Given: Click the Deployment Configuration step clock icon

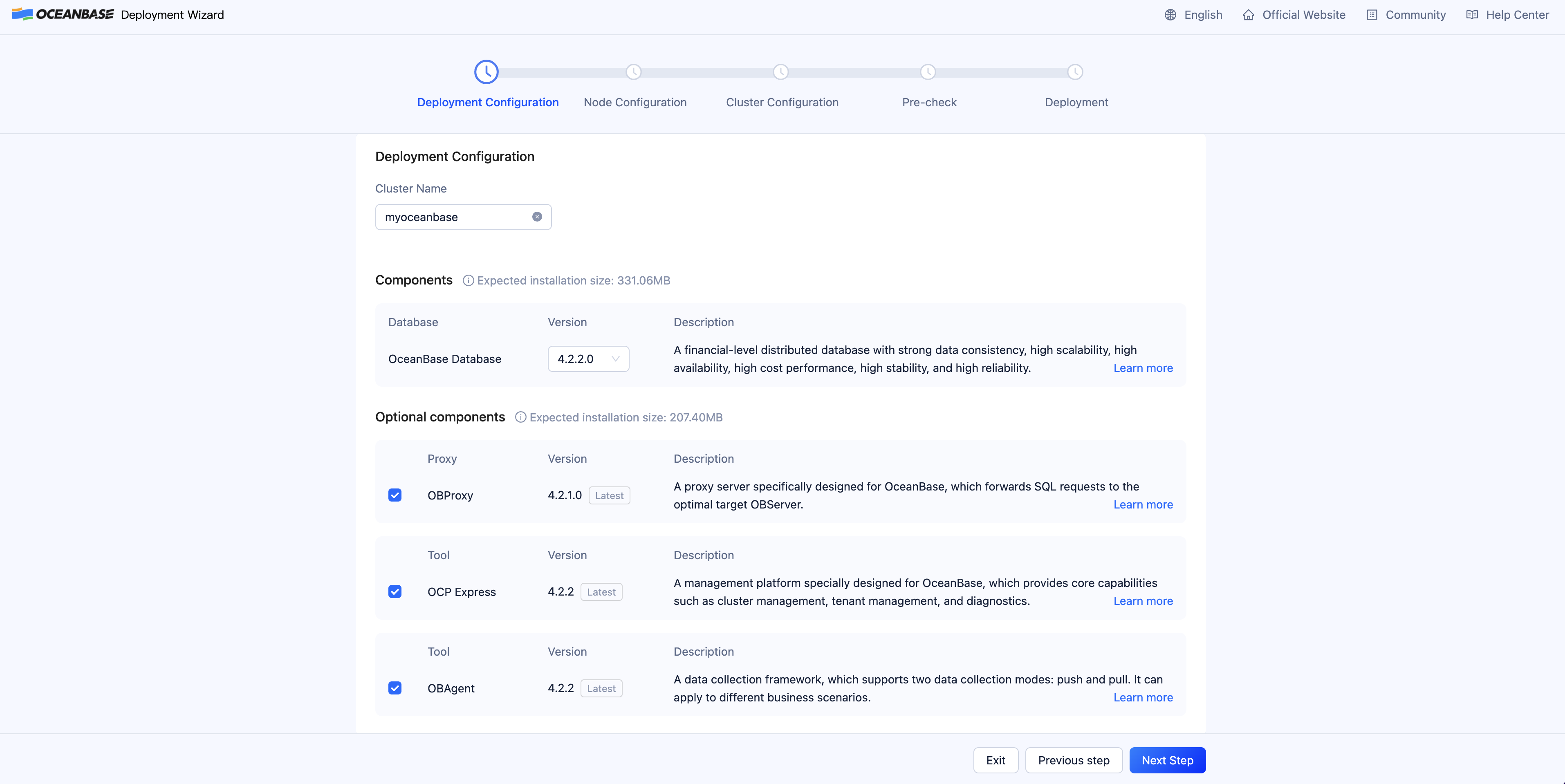Looking at the screenshot, I should click(486, 72).
